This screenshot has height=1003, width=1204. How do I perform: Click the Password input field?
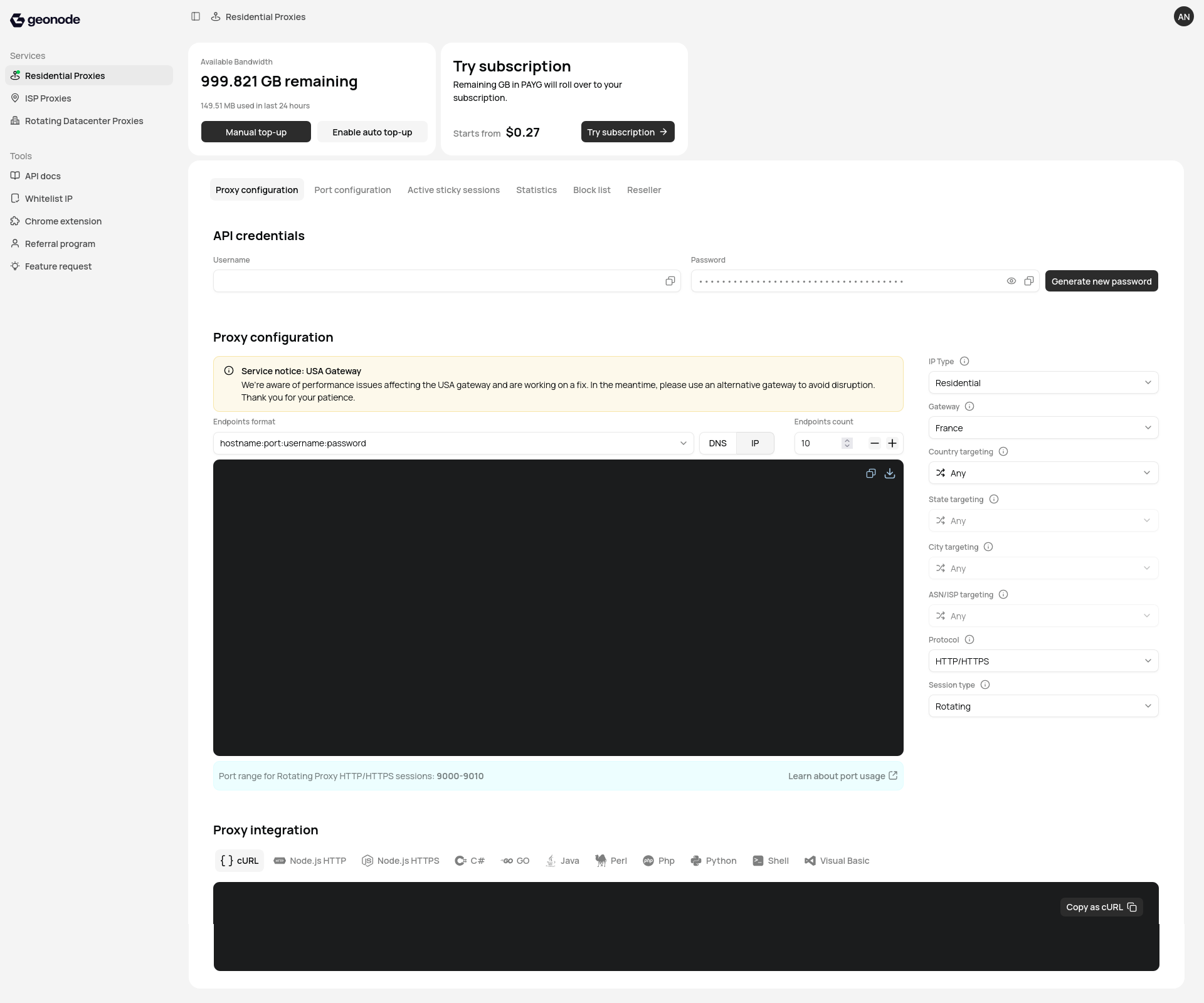pyautogui.click(x=865, y=281)
